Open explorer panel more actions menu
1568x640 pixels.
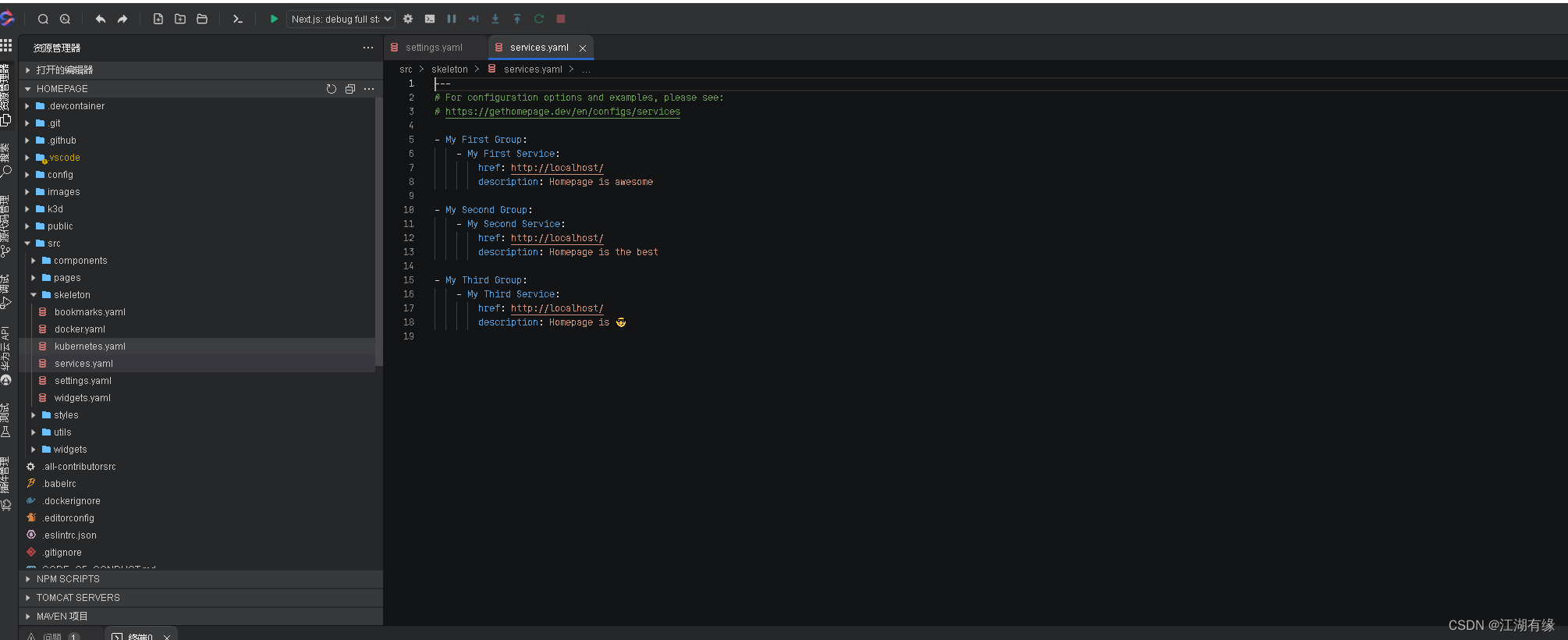368,48
